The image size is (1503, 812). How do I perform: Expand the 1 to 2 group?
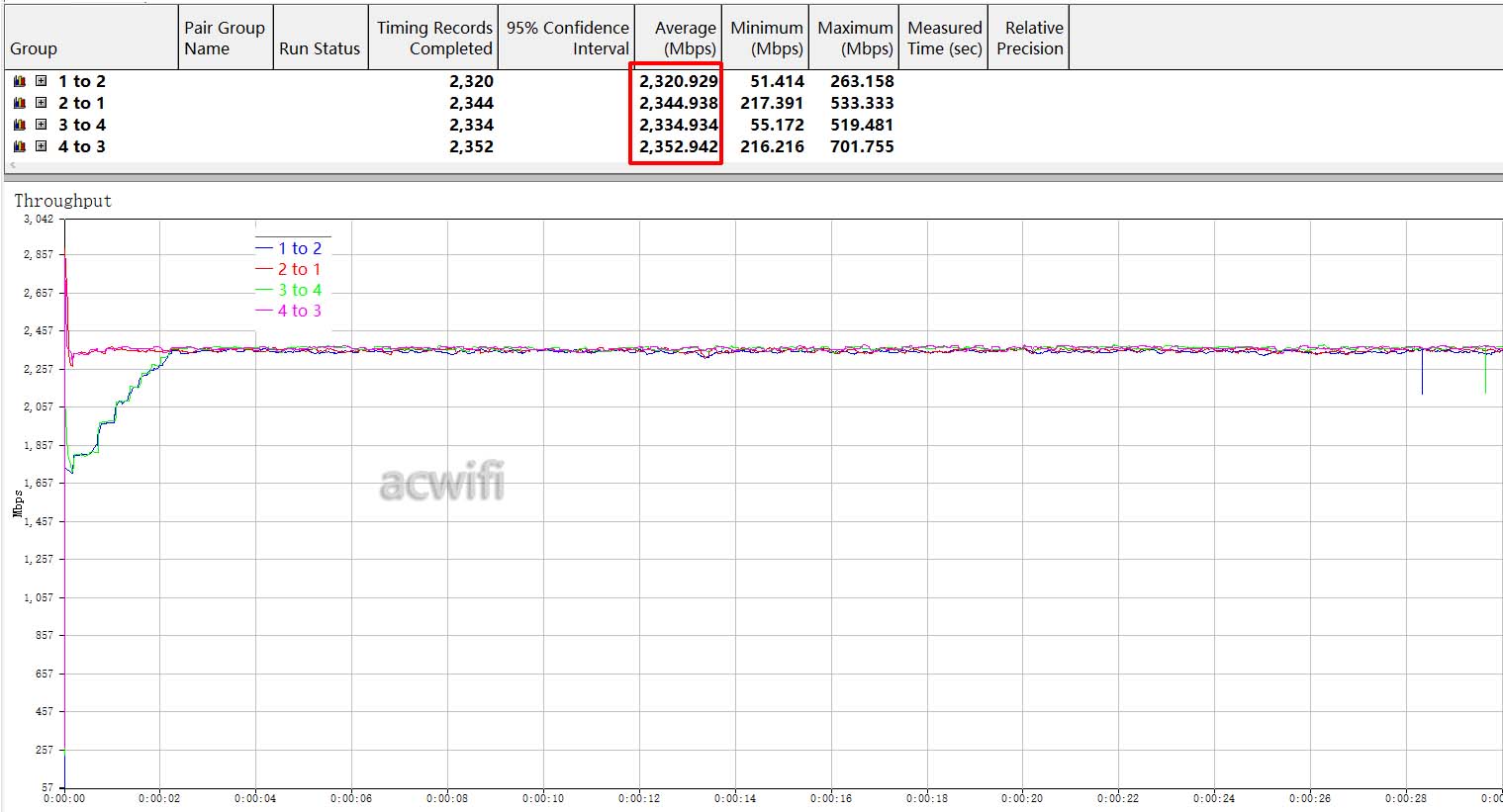41,81
